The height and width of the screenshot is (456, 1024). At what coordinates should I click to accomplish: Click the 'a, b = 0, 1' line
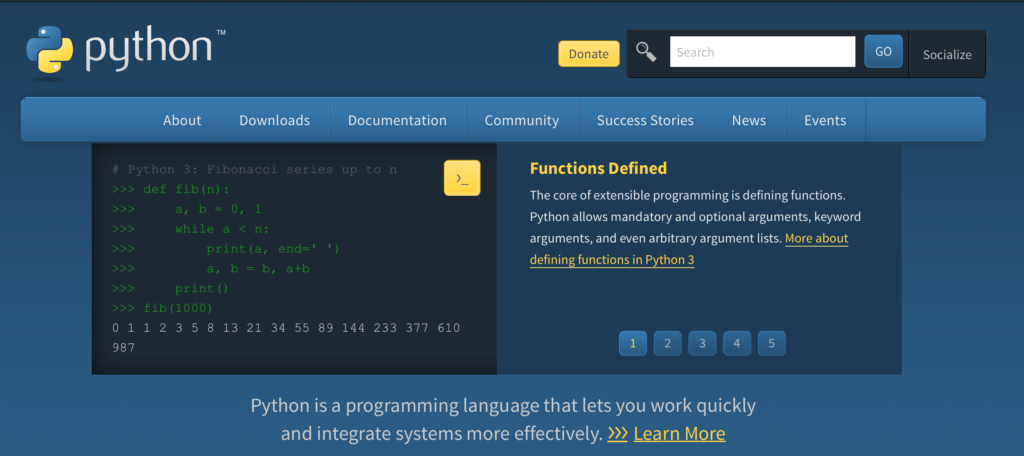tap(186, 209)
